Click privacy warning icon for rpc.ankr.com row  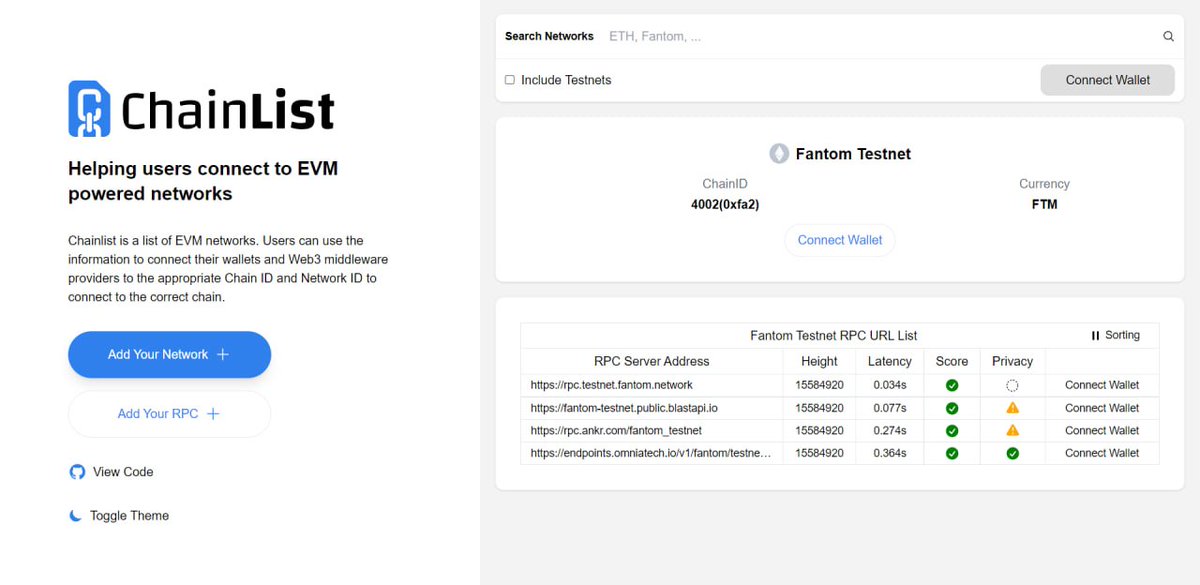point(1012,431)
